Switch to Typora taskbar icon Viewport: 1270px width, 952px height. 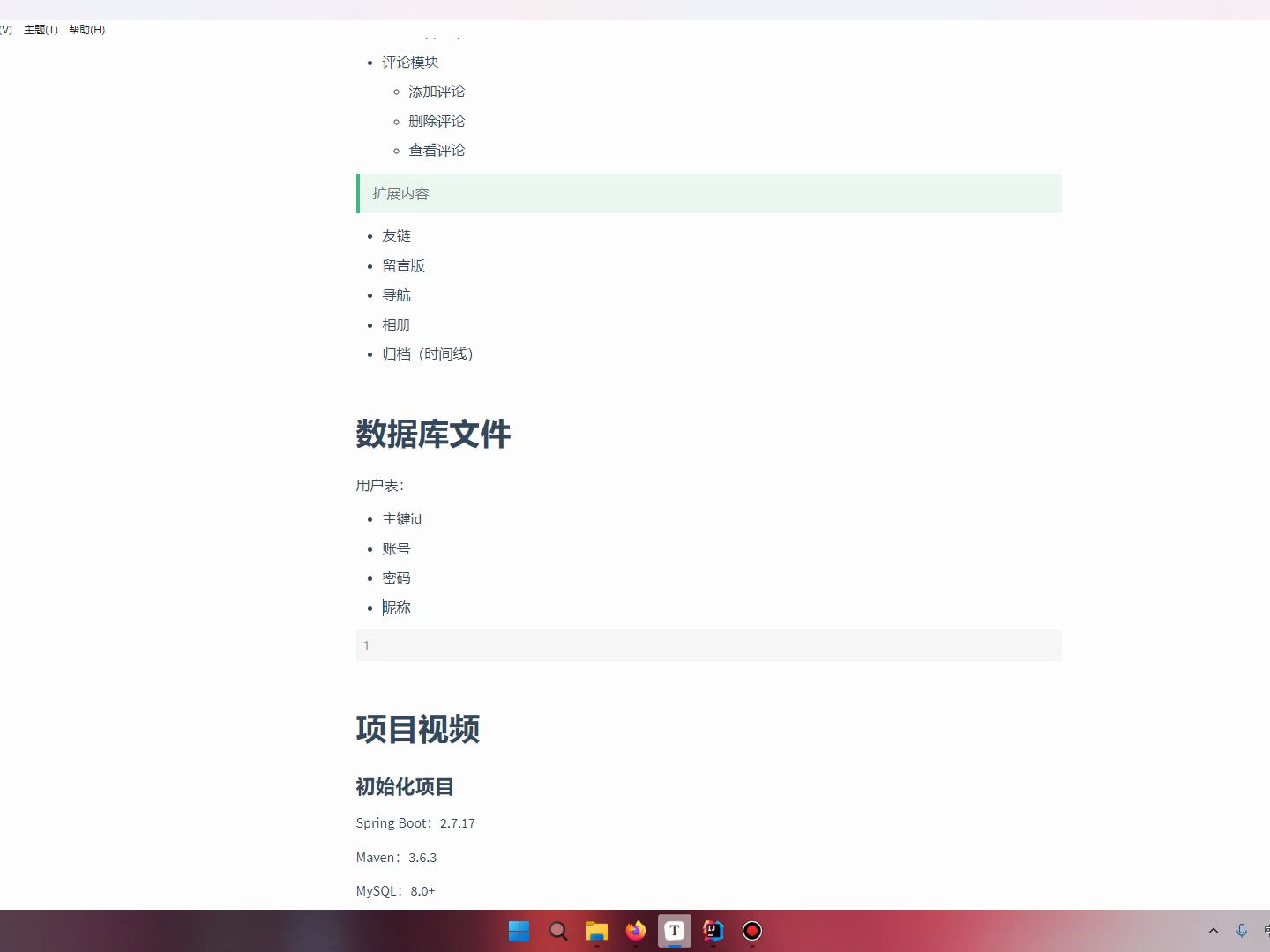point(675,931)
